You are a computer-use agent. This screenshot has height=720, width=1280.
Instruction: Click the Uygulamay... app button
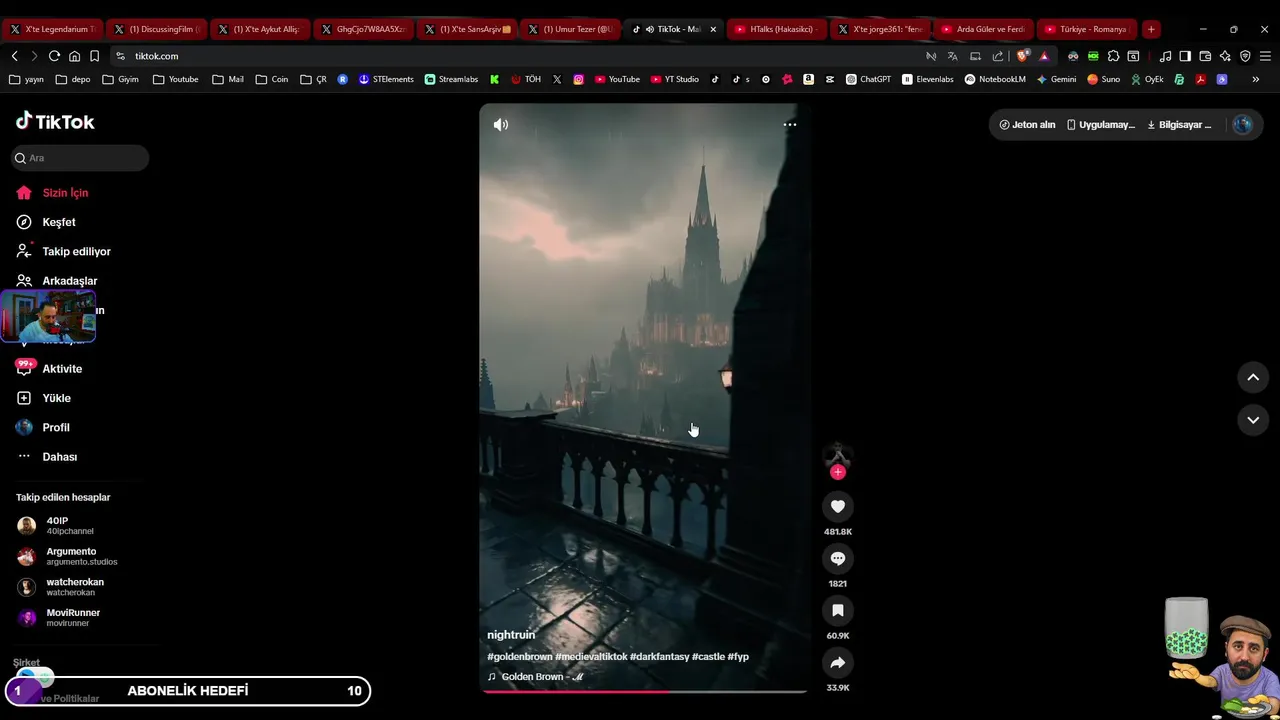tap(1101, 125)
